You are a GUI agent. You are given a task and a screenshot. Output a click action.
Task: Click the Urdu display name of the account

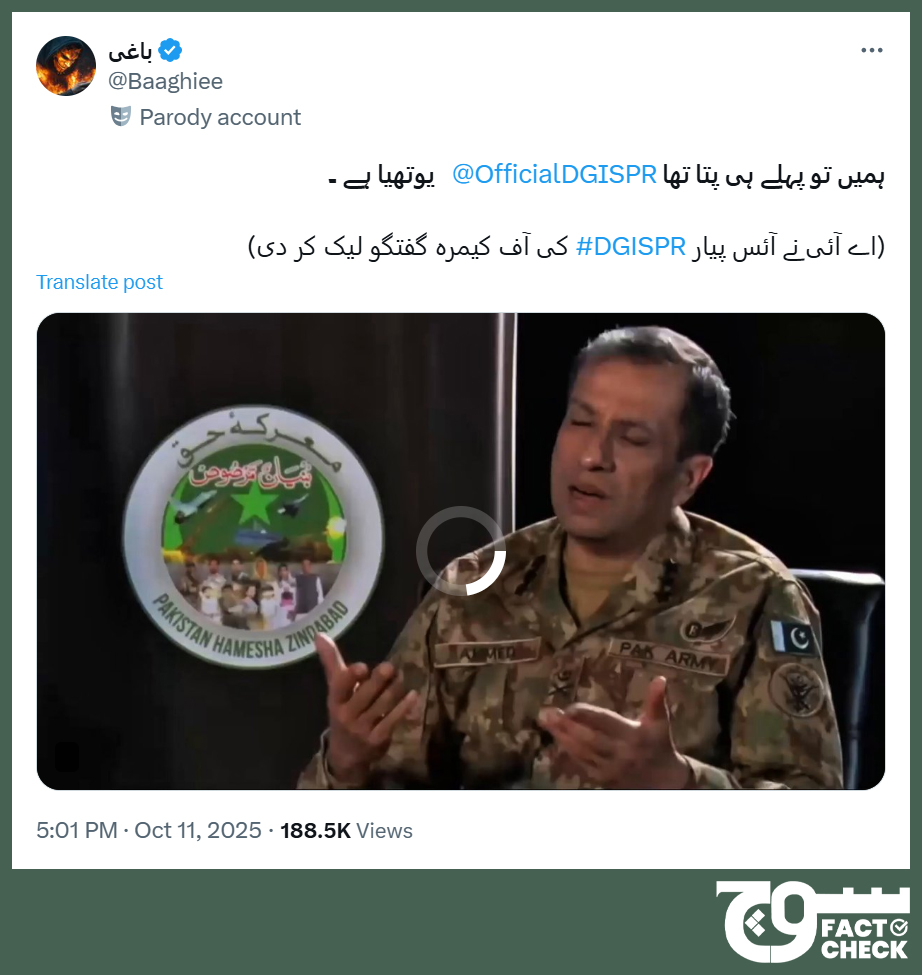[130, 51]
